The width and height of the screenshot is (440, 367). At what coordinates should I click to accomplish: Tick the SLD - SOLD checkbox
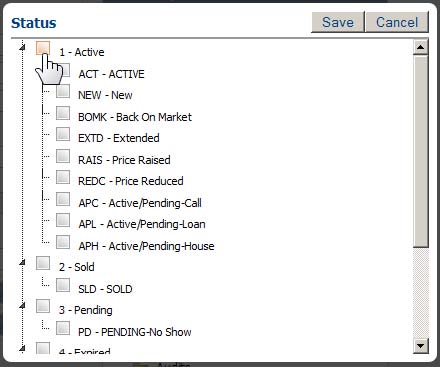point(63,285)
